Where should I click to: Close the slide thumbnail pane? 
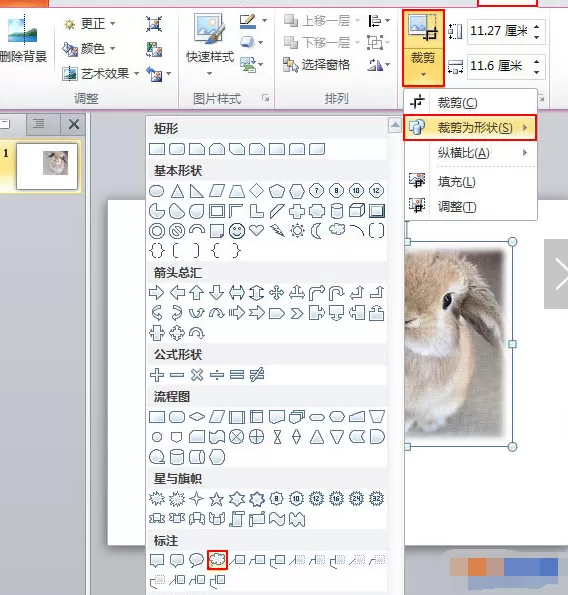coord(73,124)
